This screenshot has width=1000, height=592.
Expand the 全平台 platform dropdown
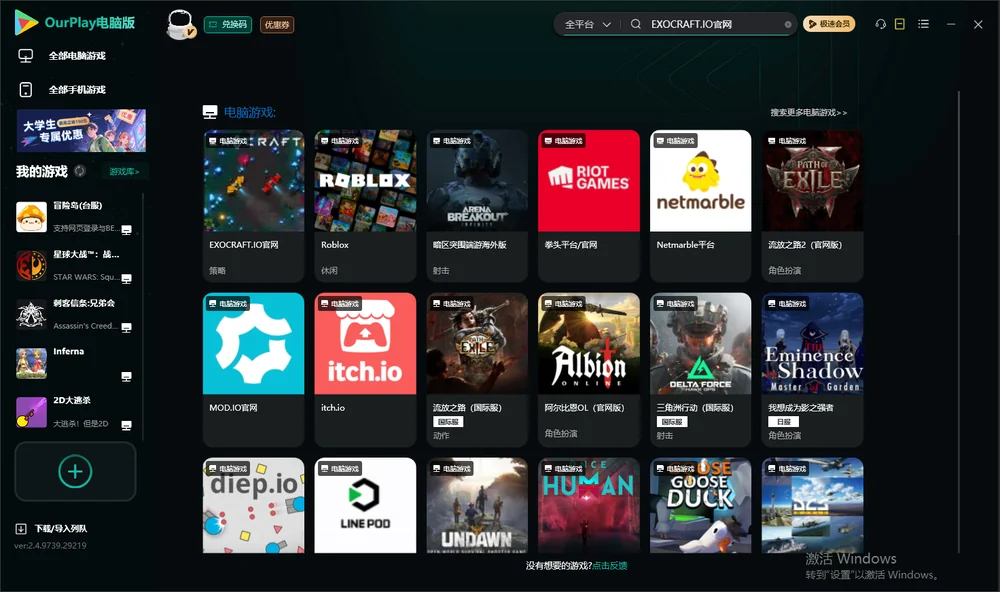pos(588,24)
